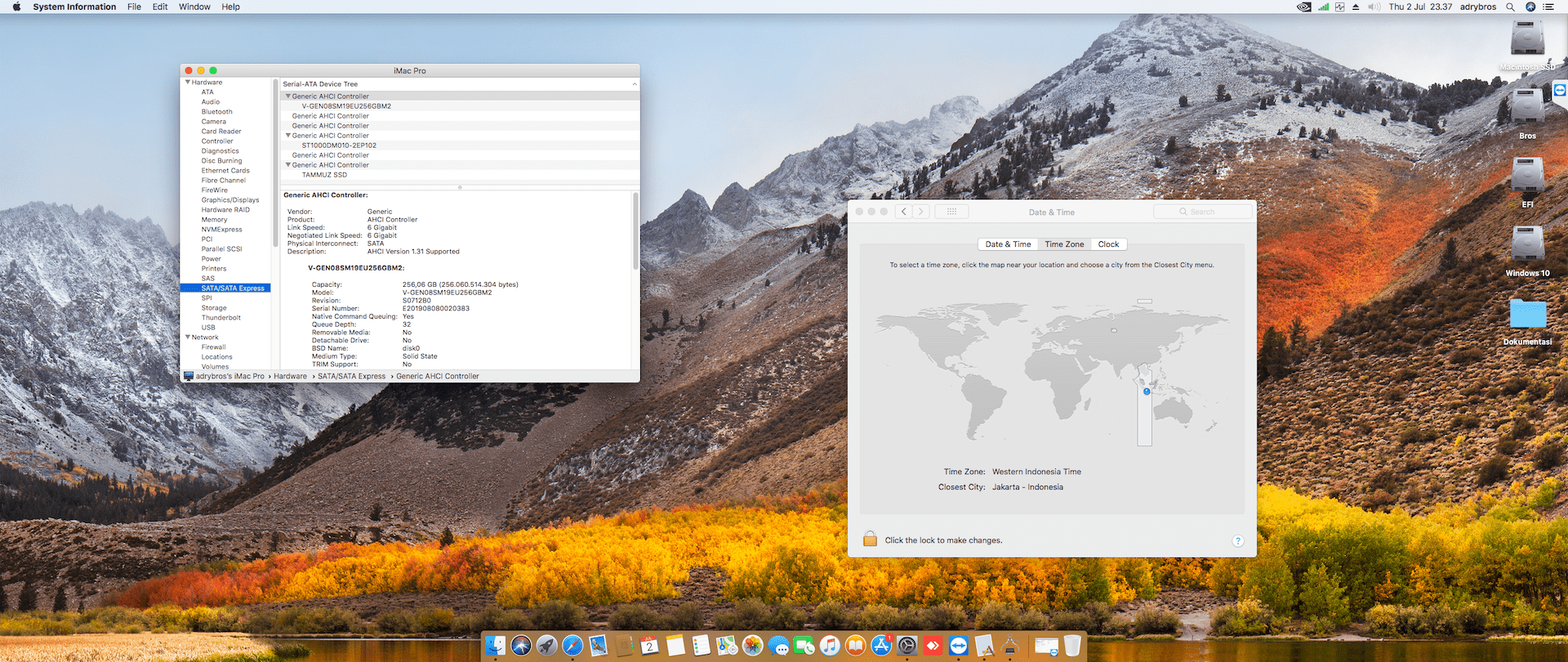Go back in the Date & Time window
The image size is (1568, 662).
pos(903,212)
